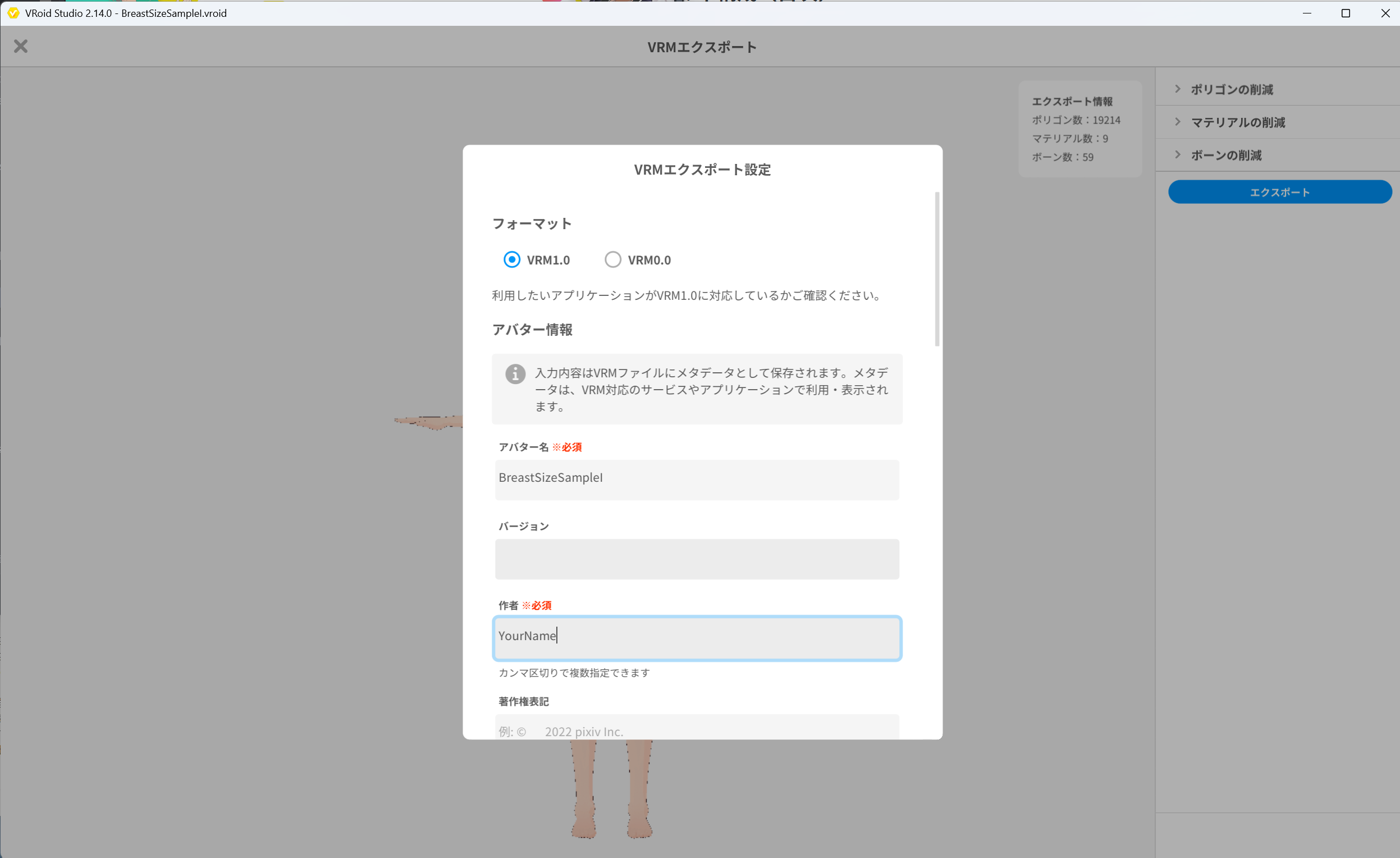Image resolution: width=1400 pixels, height=858 pixels.
Task: Click the アバター名 input field
Action: point(697,480)
